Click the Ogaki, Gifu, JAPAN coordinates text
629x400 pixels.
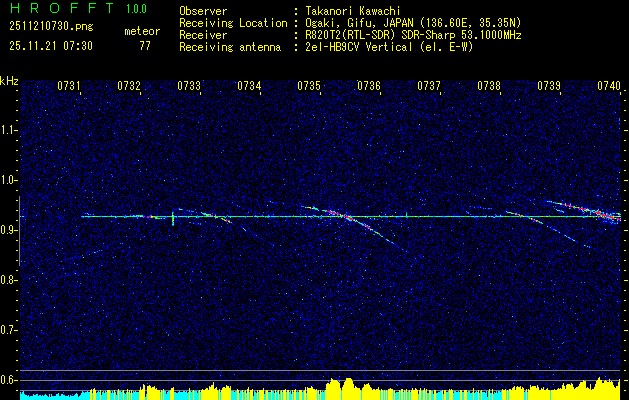413,23
